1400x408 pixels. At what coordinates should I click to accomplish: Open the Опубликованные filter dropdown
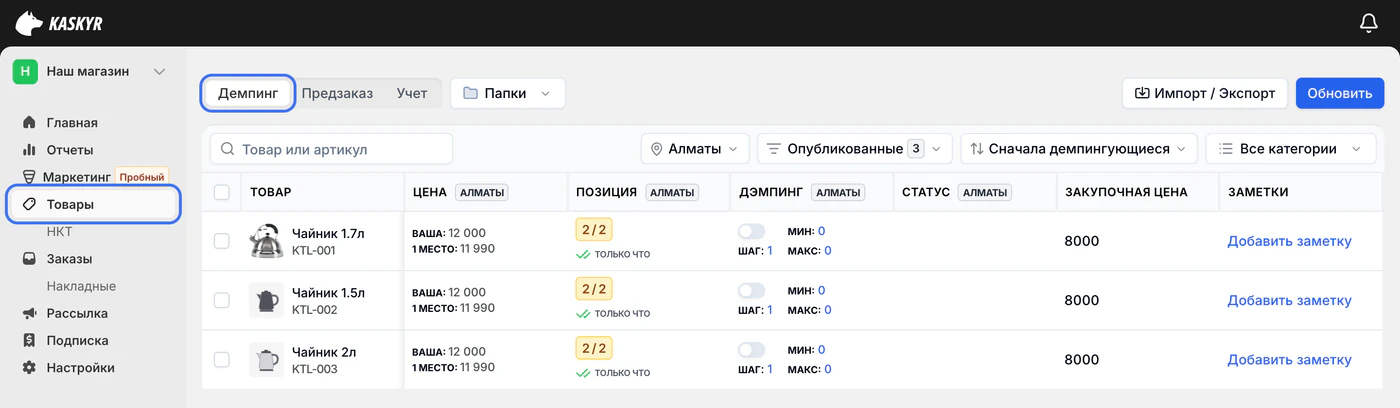coord(855,149)
